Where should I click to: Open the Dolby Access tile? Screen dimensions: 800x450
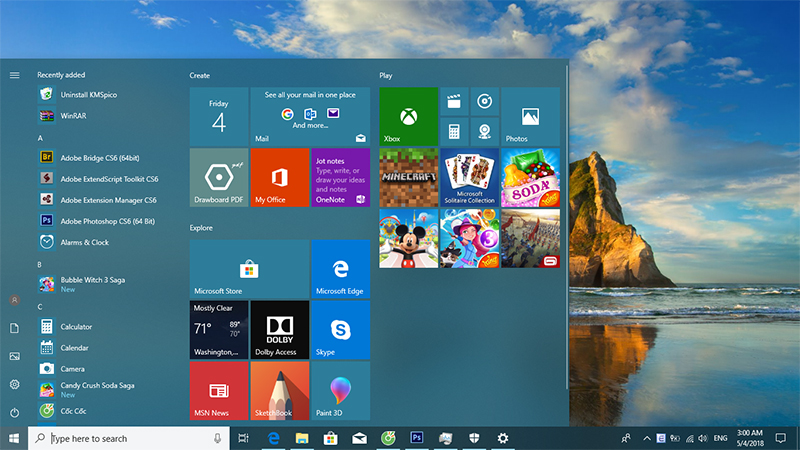tap(280, 330)
